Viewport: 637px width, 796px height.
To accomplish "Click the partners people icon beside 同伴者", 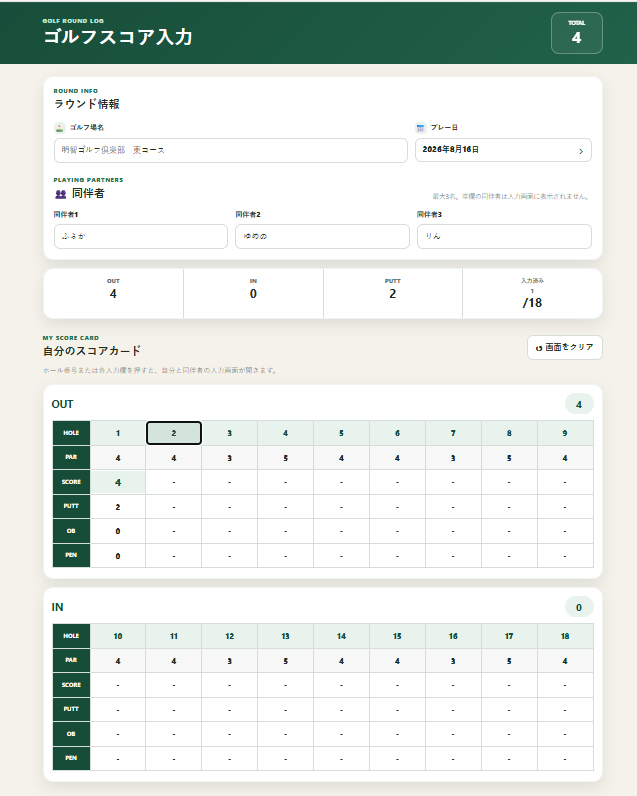I will pos(60,194).
